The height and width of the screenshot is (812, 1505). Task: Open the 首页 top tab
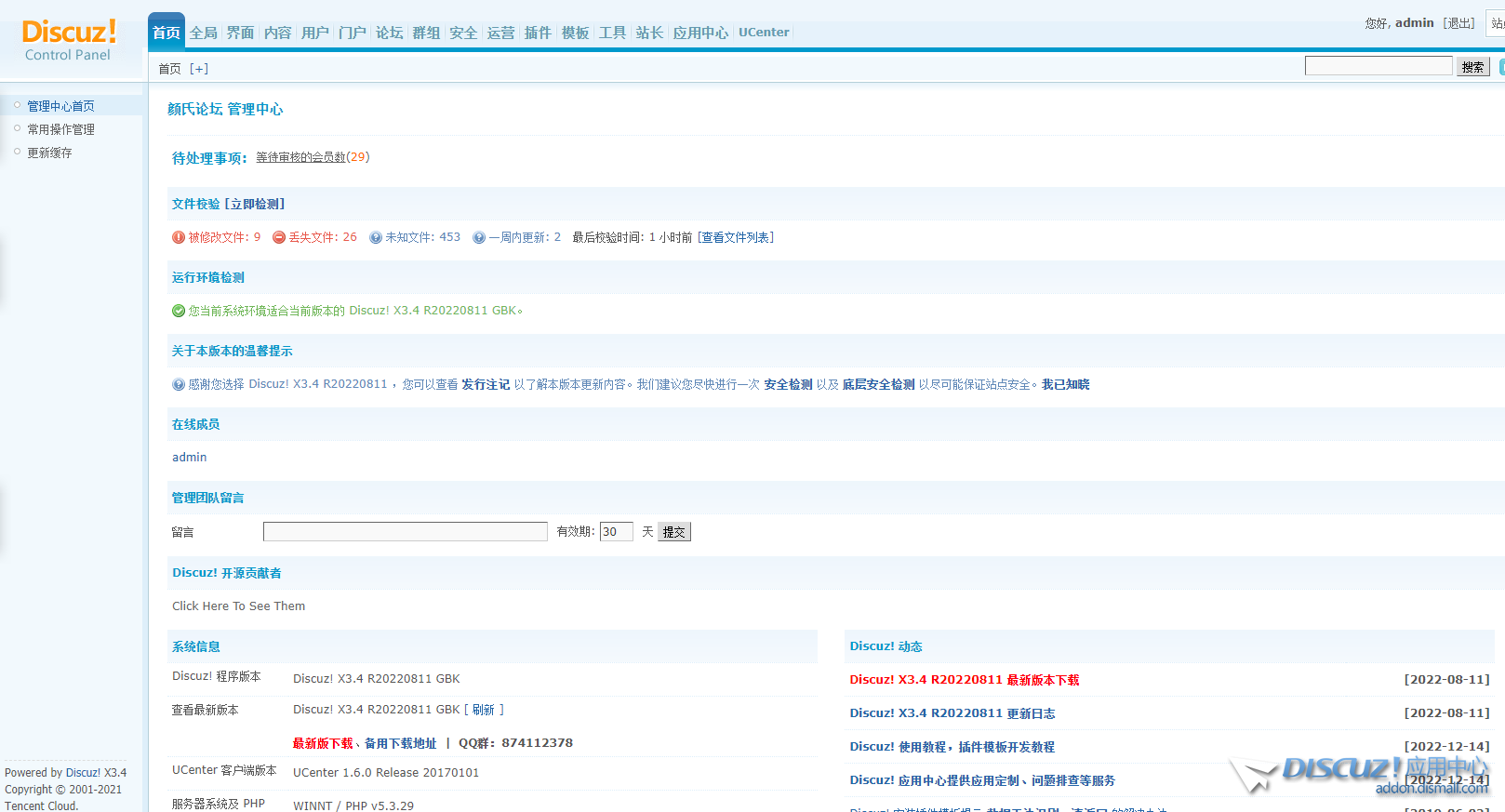pos(166,33)
